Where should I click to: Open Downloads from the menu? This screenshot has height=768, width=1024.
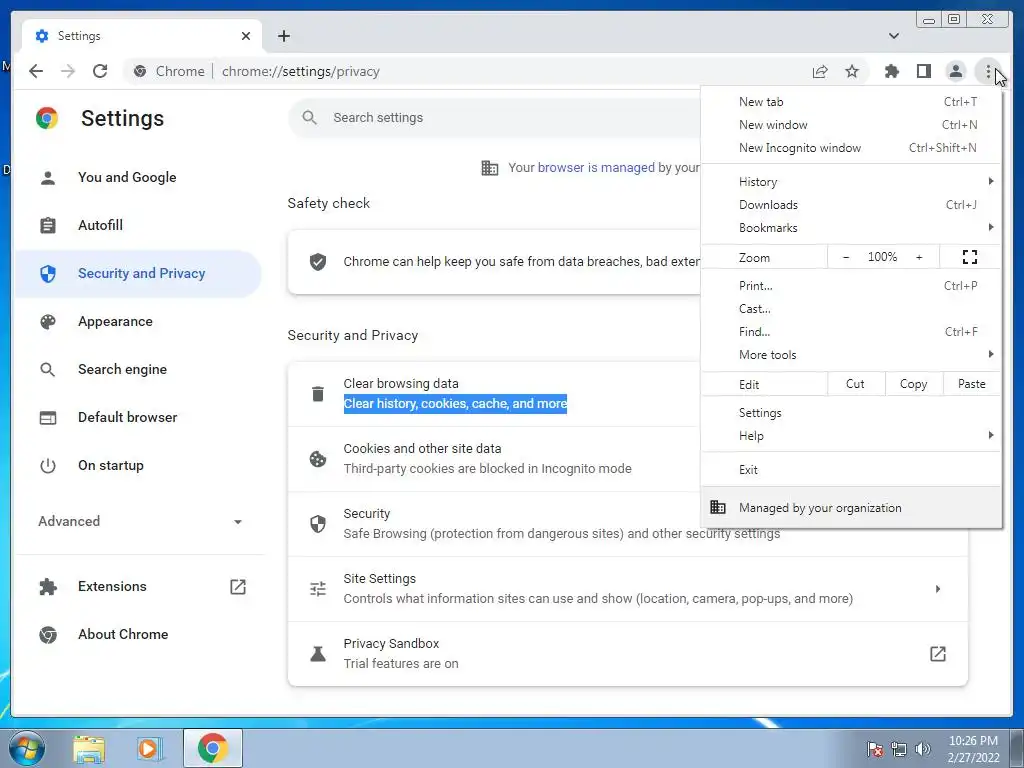851,205
